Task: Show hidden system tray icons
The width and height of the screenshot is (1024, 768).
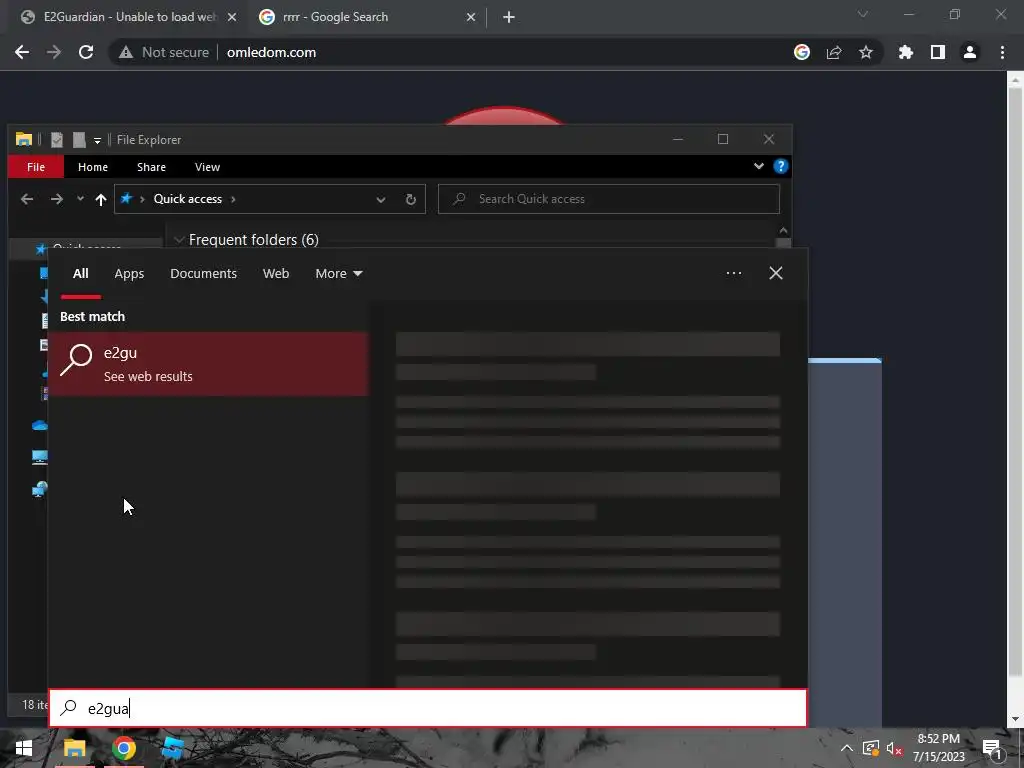Action: 846,748
